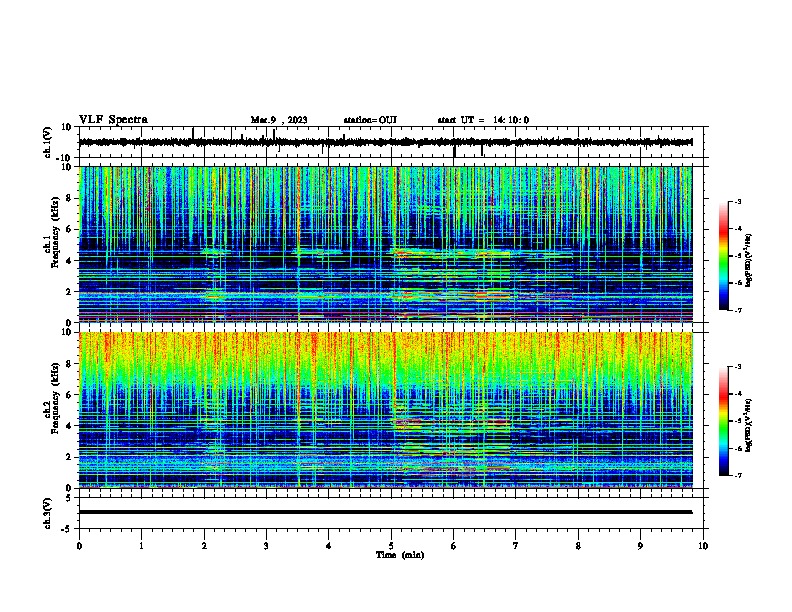Click the "station=OUI" header label

[x=370, y=120]
